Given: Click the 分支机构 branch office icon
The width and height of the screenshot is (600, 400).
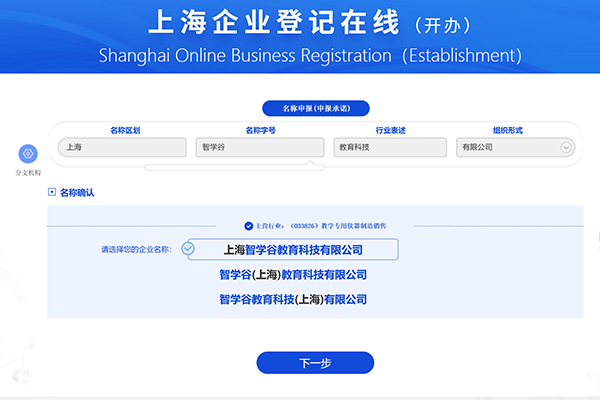Looking at the screenshot, I should pos(28,154).
